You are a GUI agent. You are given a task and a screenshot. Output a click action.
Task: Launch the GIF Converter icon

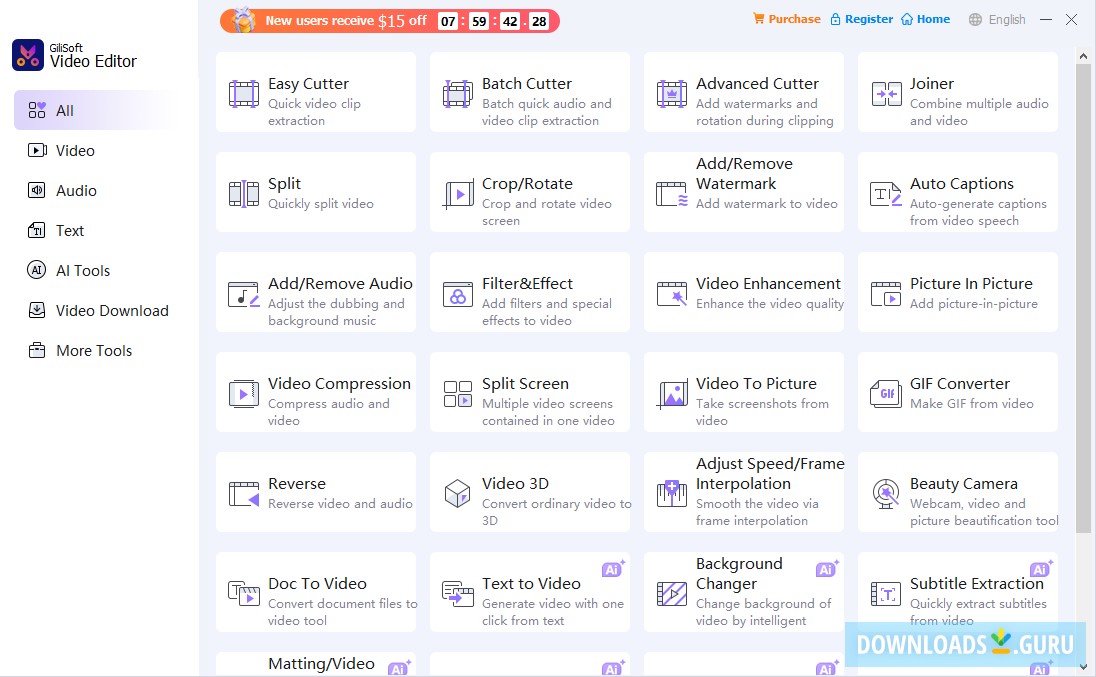886,394
